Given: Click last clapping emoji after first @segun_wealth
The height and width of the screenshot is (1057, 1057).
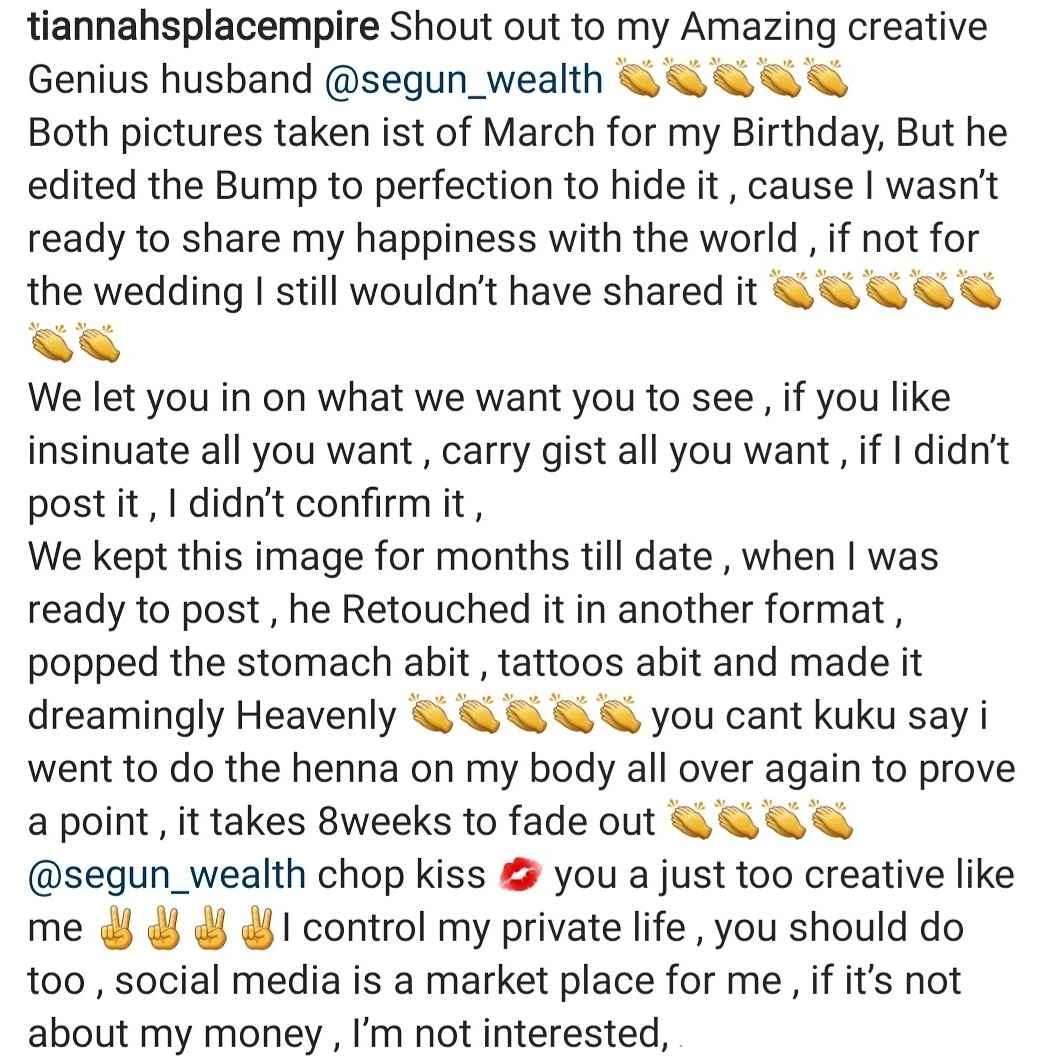Looking at the screenshot, I should 827,78.
